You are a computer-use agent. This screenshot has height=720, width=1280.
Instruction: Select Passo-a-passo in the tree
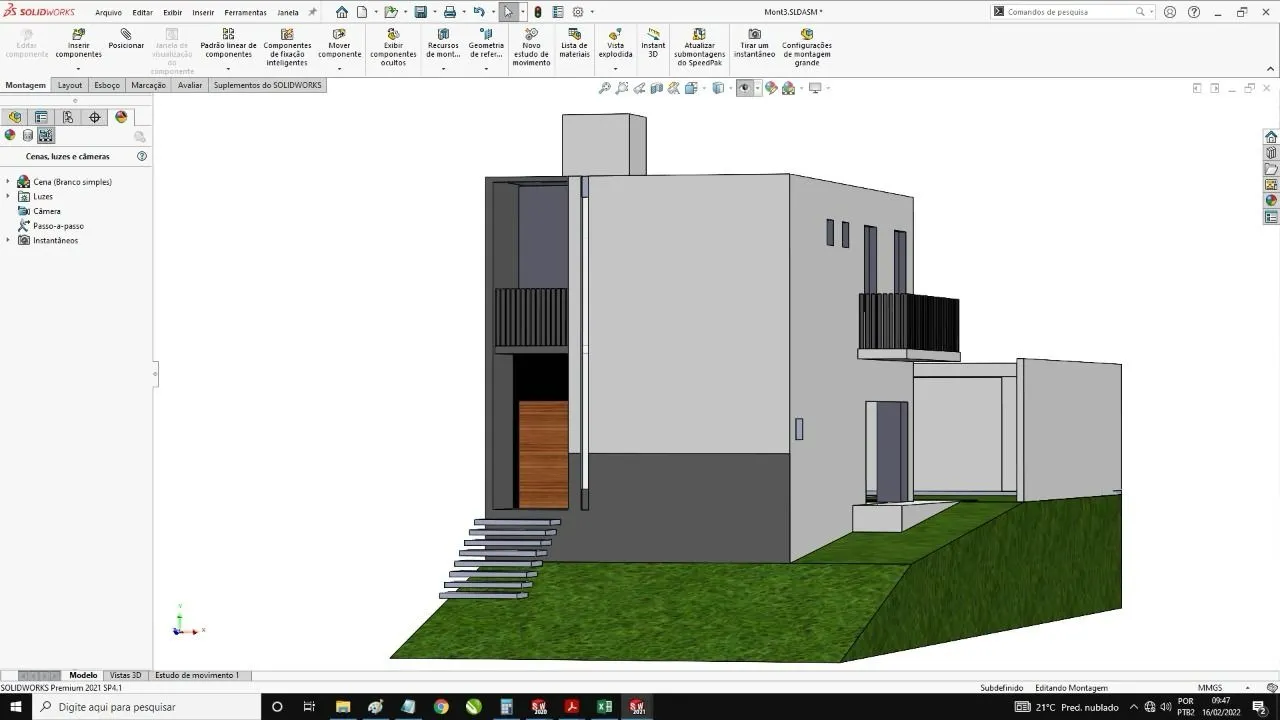click(58, 226)
